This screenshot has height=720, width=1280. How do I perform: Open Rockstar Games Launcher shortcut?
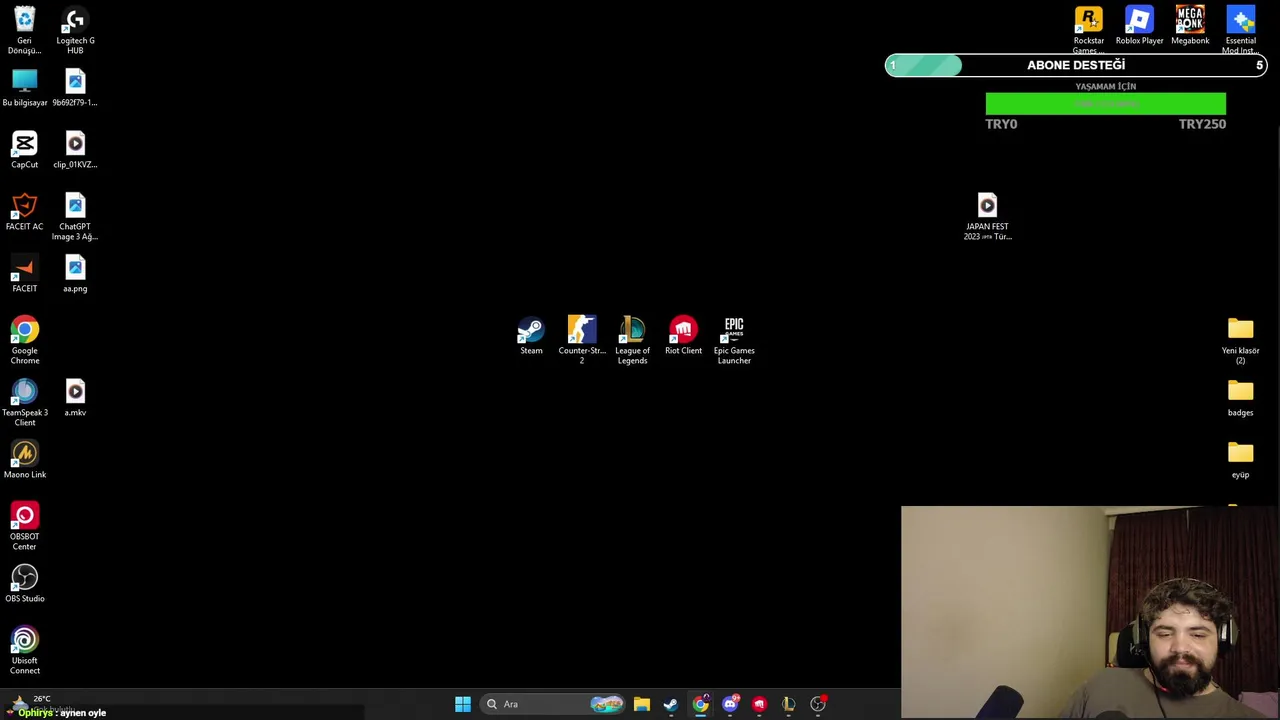1088,30
